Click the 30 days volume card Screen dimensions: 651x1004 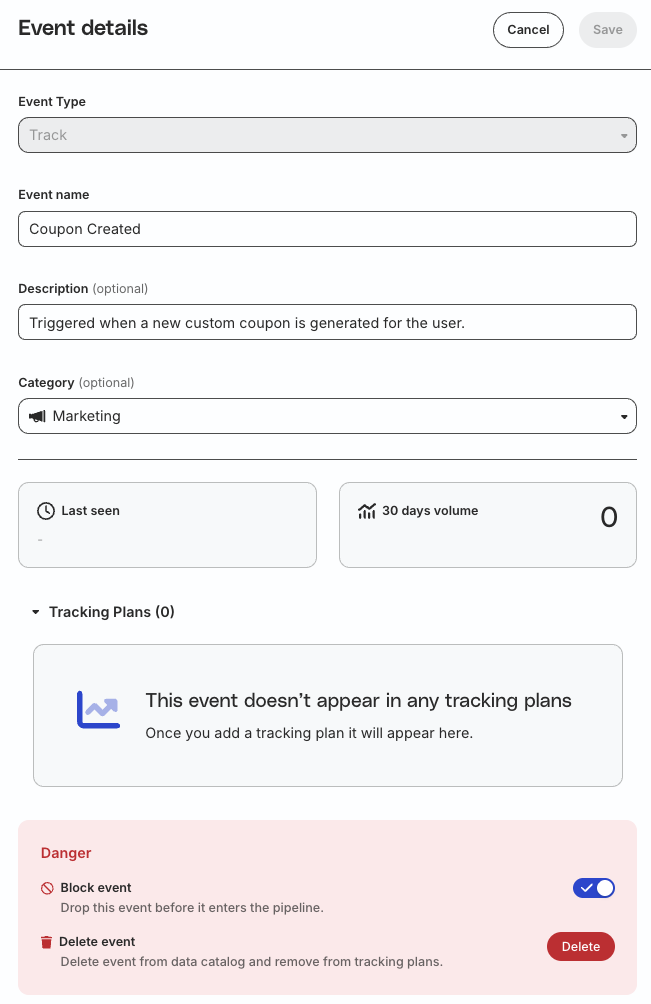pyautogui.click(x=488, y=525)
